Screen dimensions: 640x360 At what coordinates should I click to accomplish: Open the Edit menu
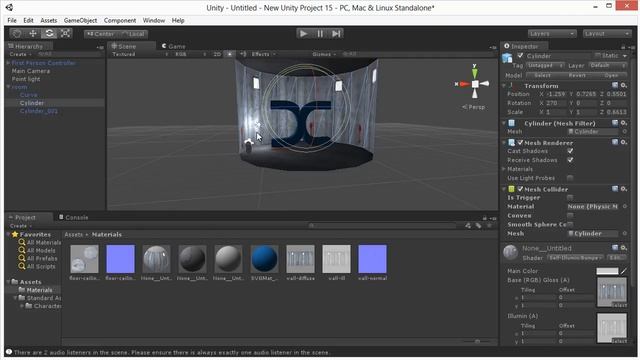28,20
